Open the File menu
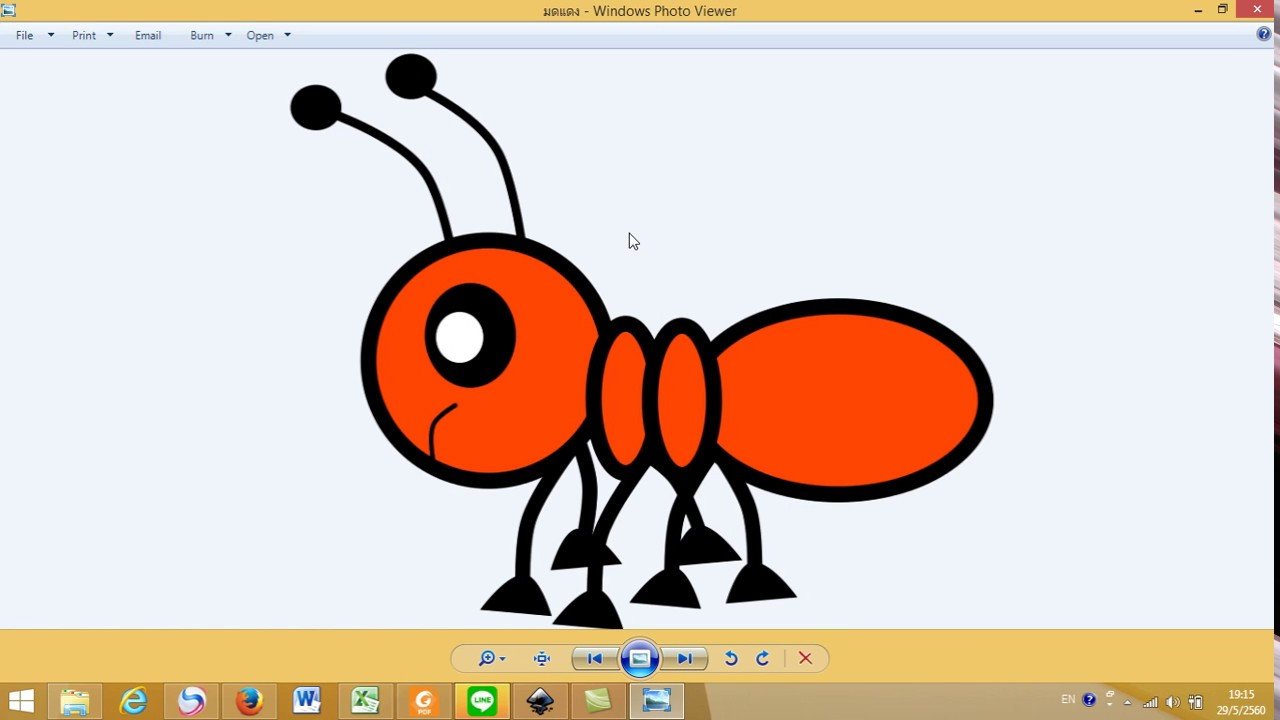Image resolution: width=1280 pixels, height=720 pixels. pos(25,35)
